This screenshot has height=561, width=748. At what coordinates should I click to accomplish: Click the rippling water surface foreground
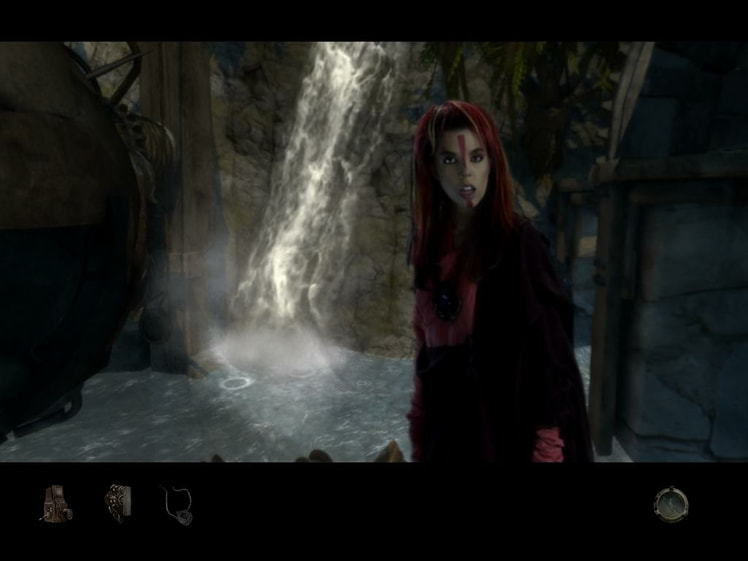[205, 415]
